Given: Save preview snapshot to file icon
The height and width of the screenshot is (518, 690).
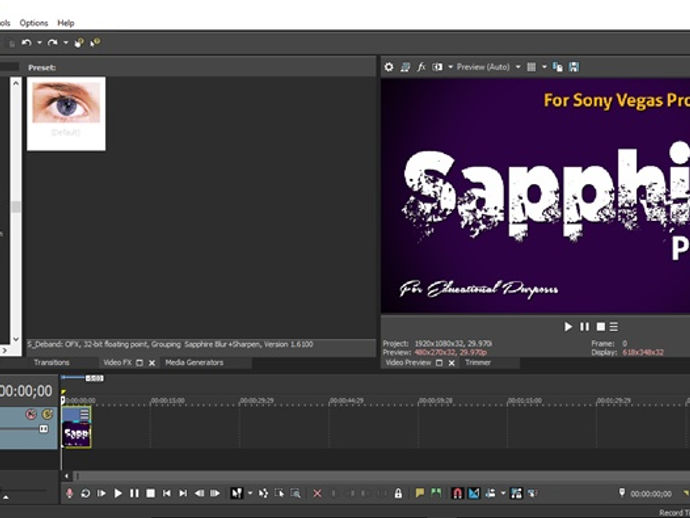Looking at the screenshot, I should (574, 67).
